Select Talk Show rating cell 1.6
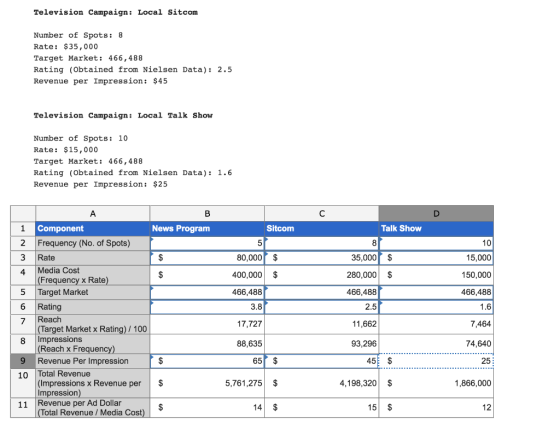This screenshot has height=423, width=560. 436,307
